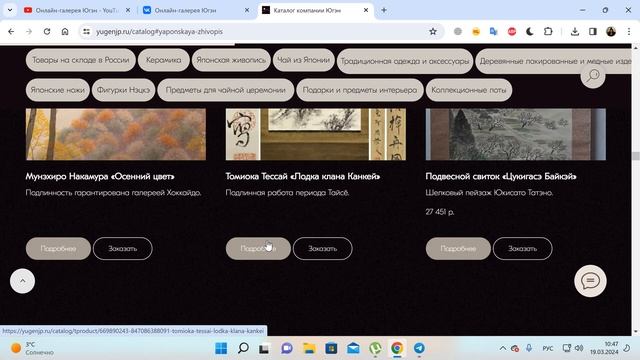This screenshot has width=640, height=360.
Task: Open browser downloads
Action: [x=575, y=31]
